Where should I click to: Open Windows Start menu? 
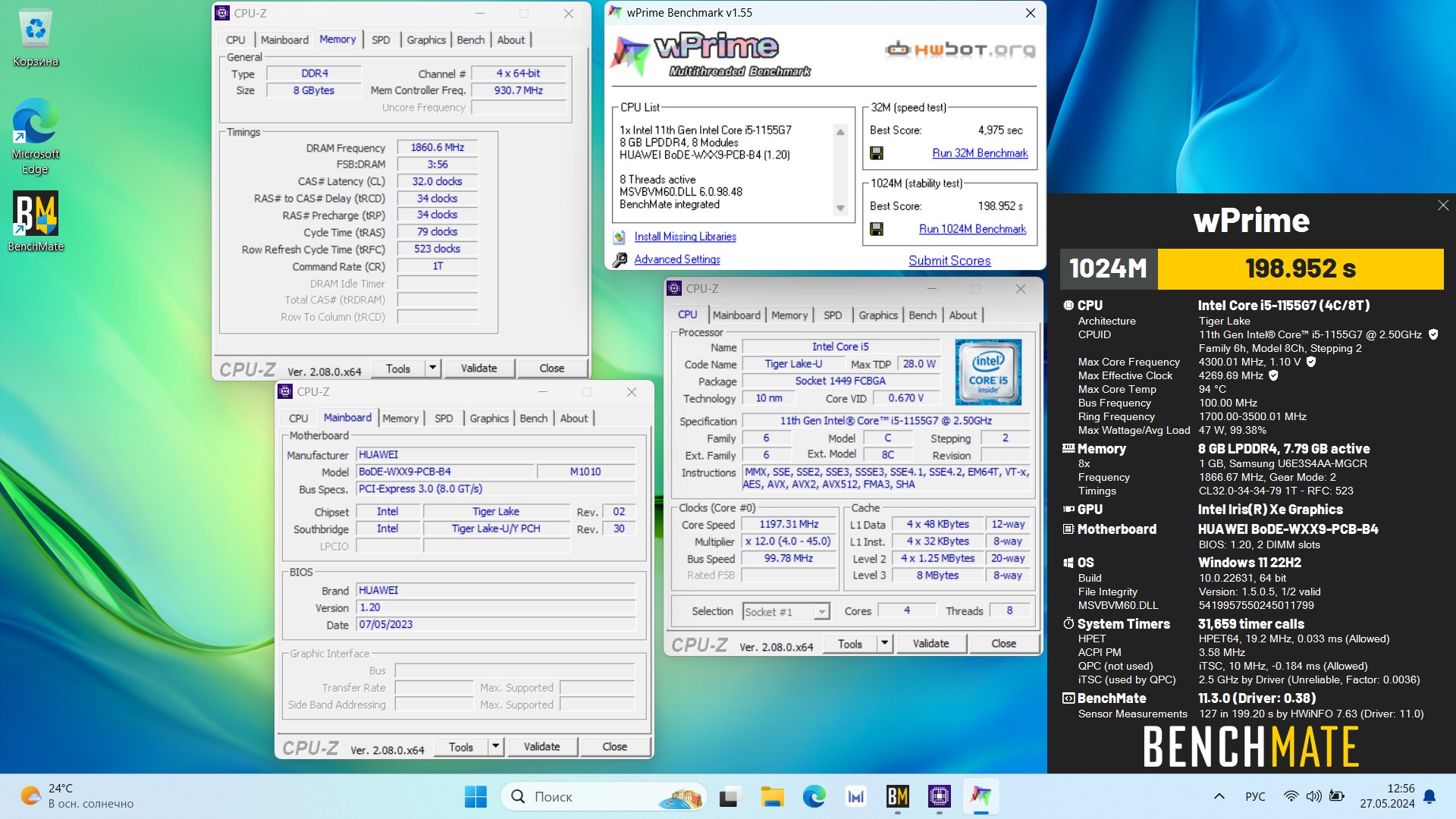[x=475, y=796]
